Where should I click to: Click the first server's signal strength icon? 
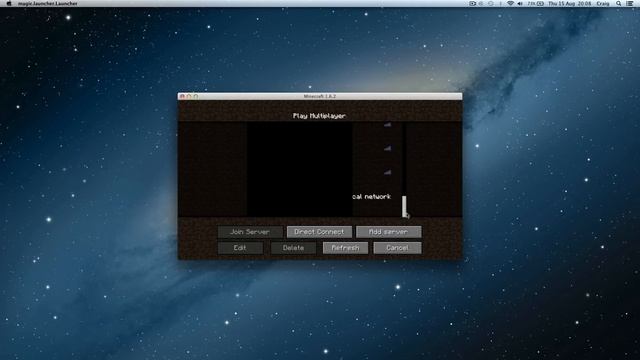pos(387,124)
